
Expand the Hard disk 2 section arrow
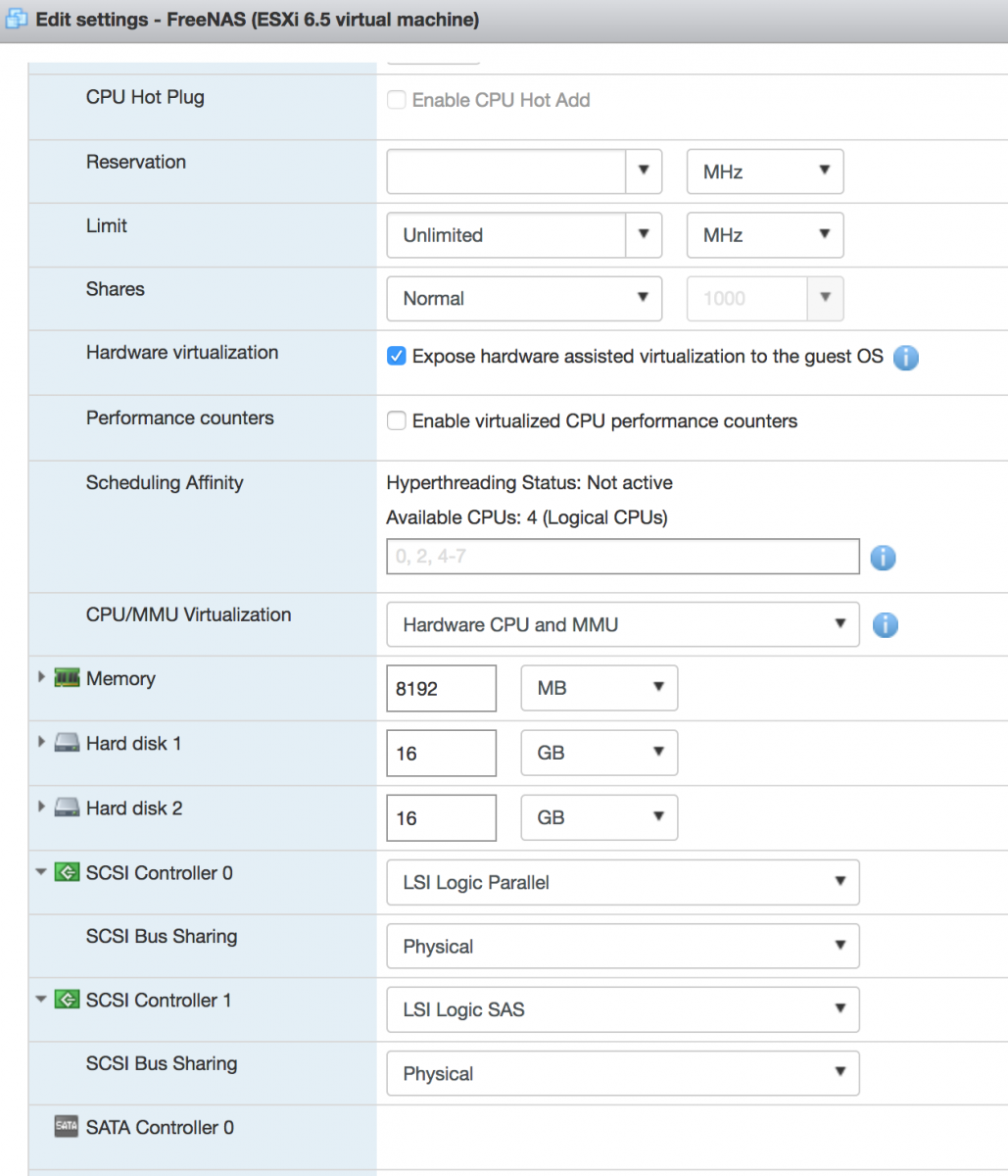[41, 807]
